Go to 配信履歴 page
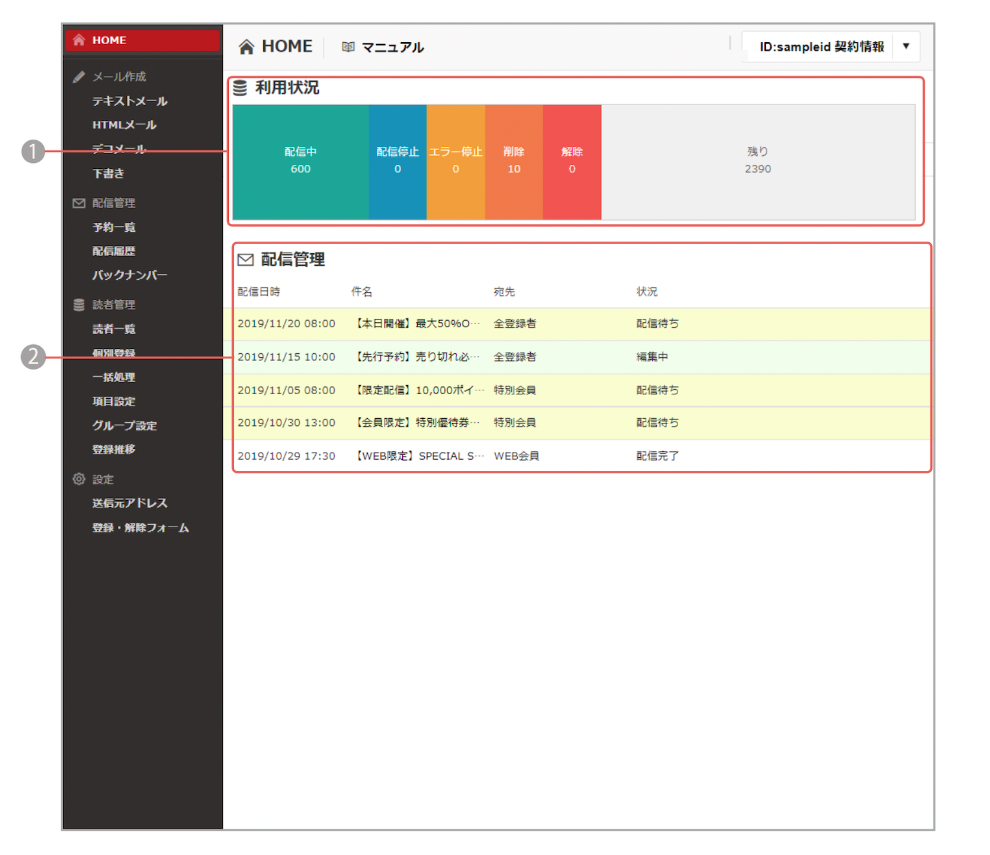 coord(113,251)
